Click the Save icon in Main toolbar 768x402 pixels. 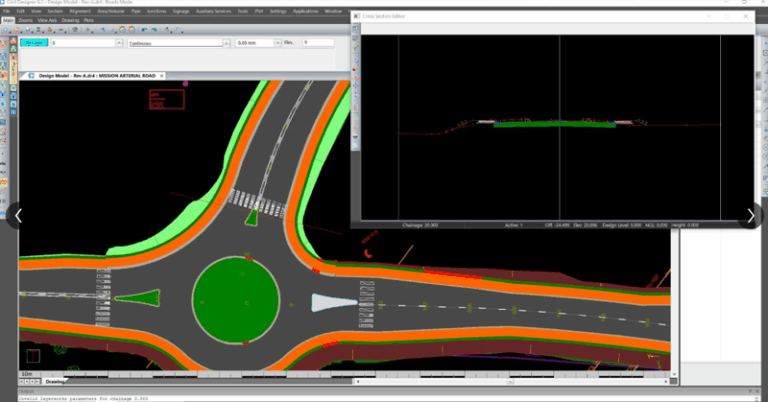pos(27,30)
